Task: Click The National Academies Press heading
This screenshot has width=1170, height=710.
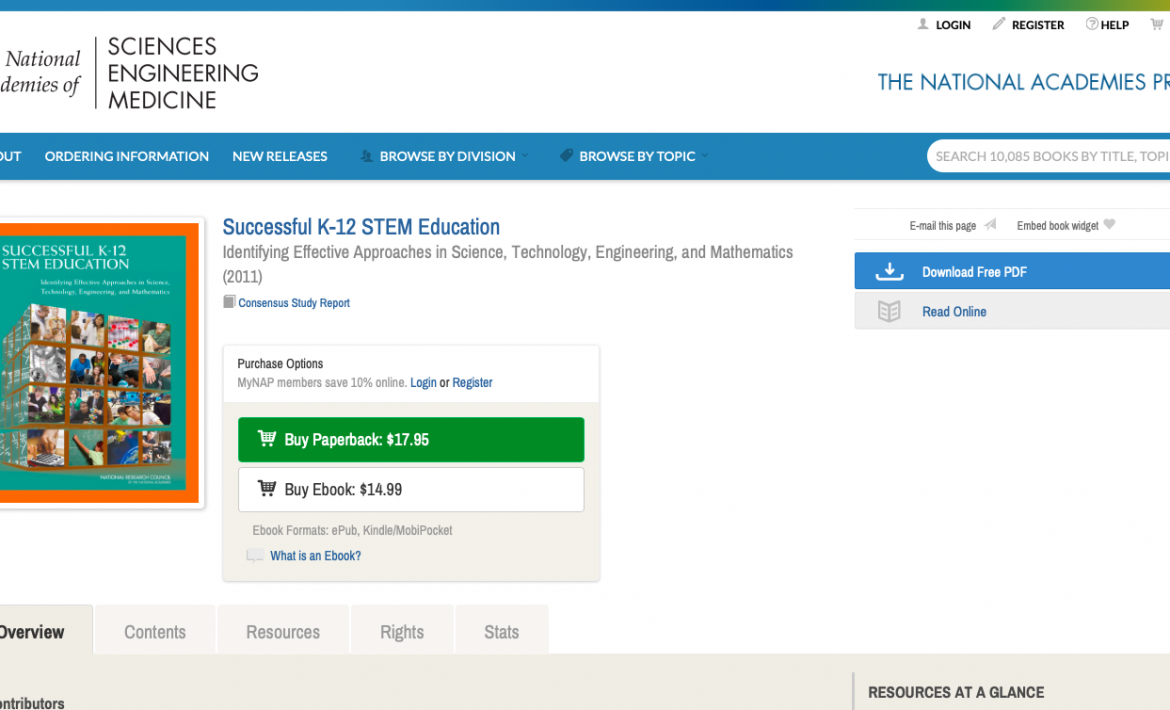Action: [1024, 82]
